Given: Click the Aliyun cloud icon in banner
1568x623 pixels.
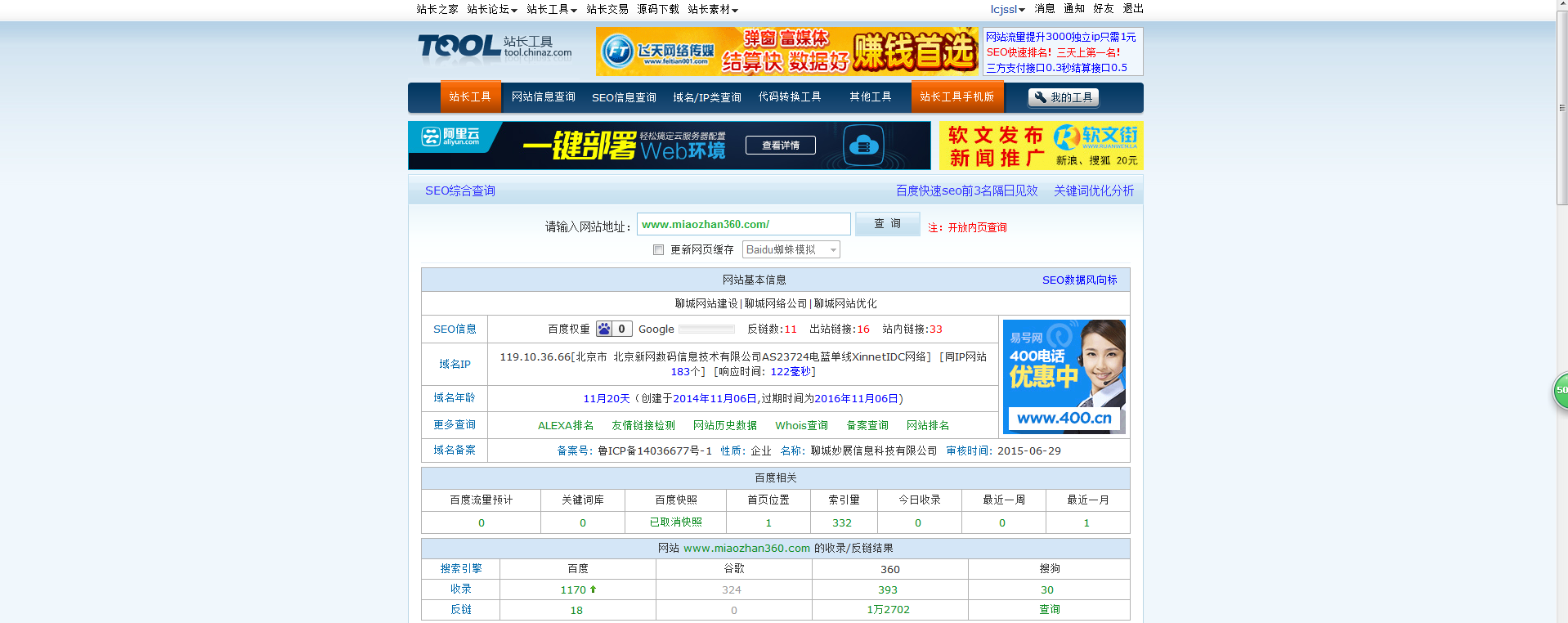Looking at the screenshot, I should pyautogui.click(x=863, y=146).
